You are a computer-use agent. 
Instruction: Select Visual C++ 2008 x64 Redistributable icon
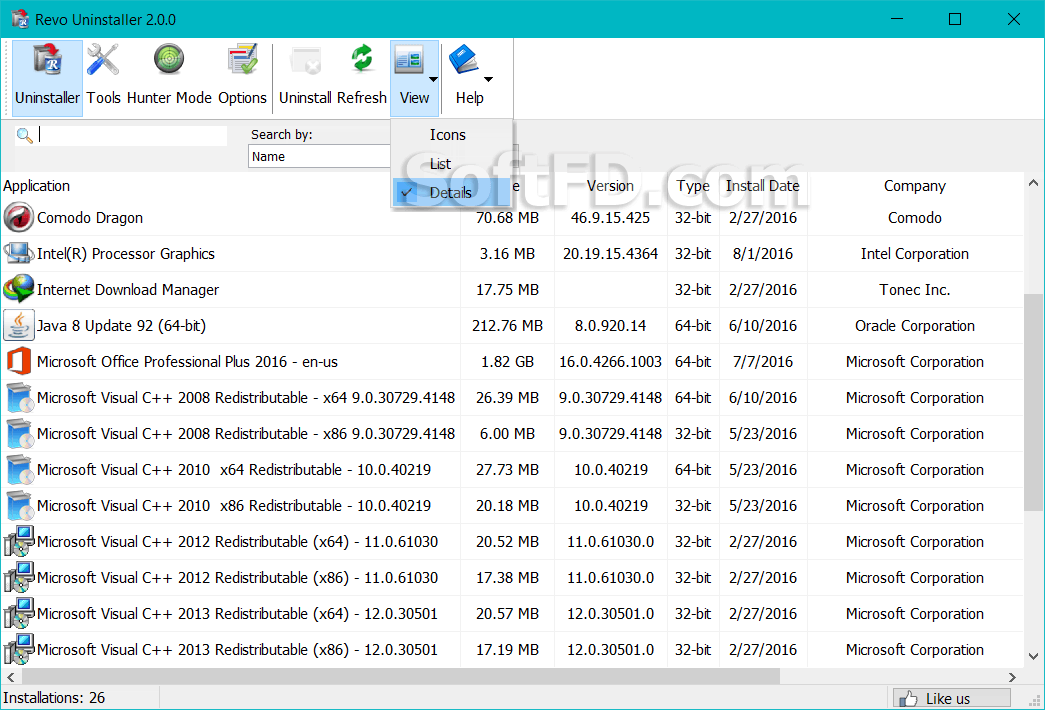[19, 397]
